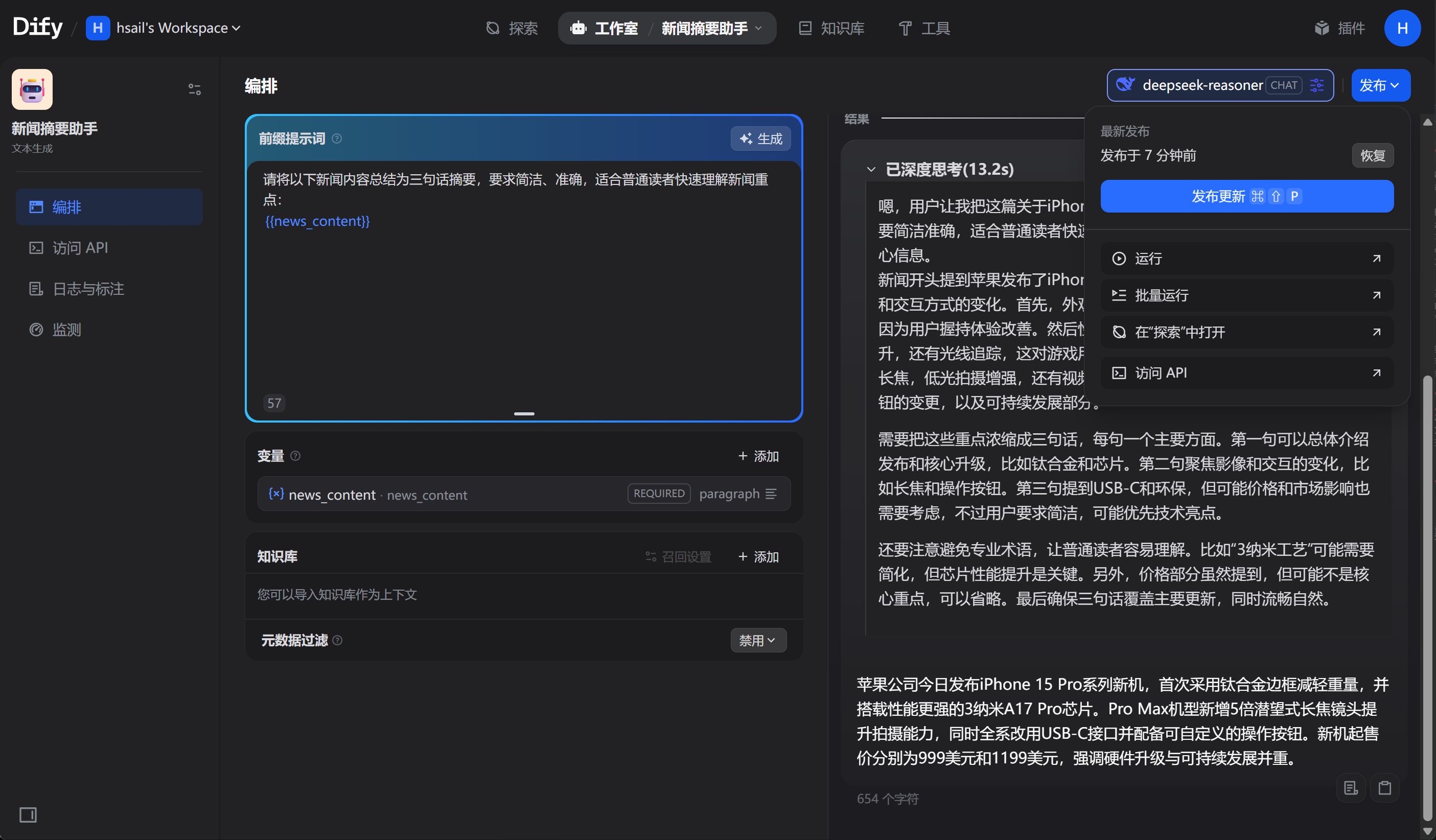Click the 探索 compass icon
The width and height of the screenshot is (1436, 840).
coord(493,28)
